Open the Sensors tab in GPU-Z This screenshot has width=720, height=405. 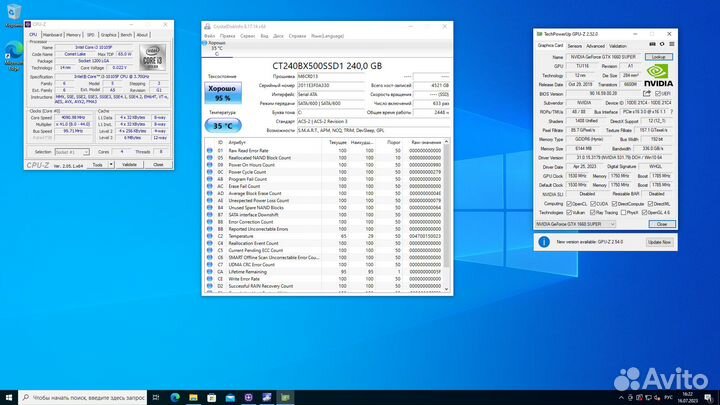point(574,46)
